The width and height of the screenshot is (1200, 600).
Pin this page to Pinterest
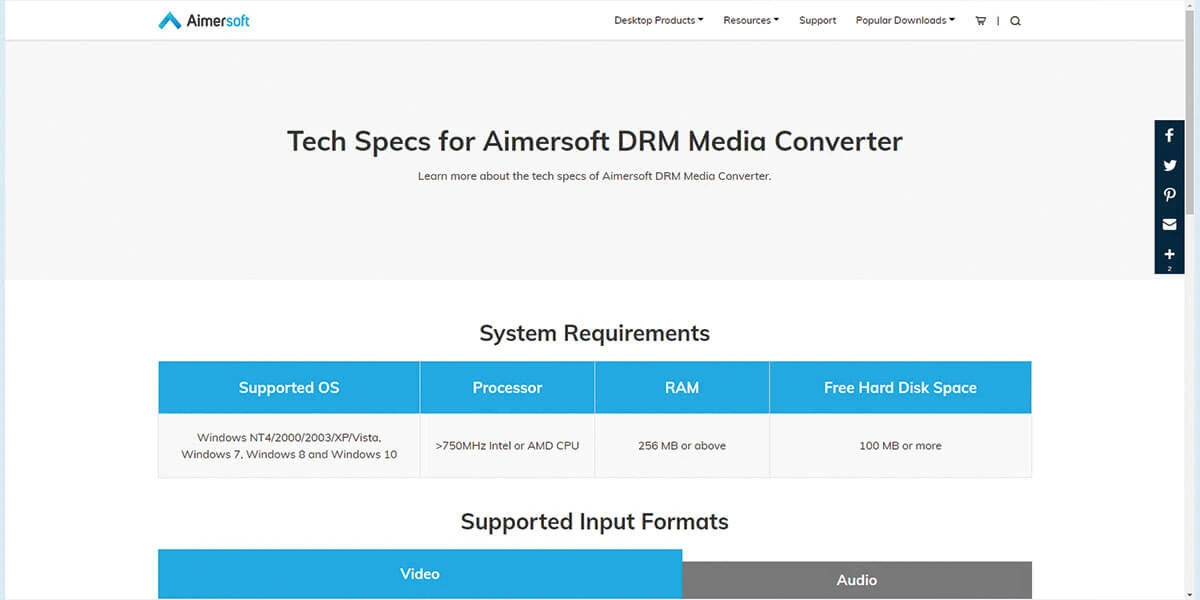1169,194
